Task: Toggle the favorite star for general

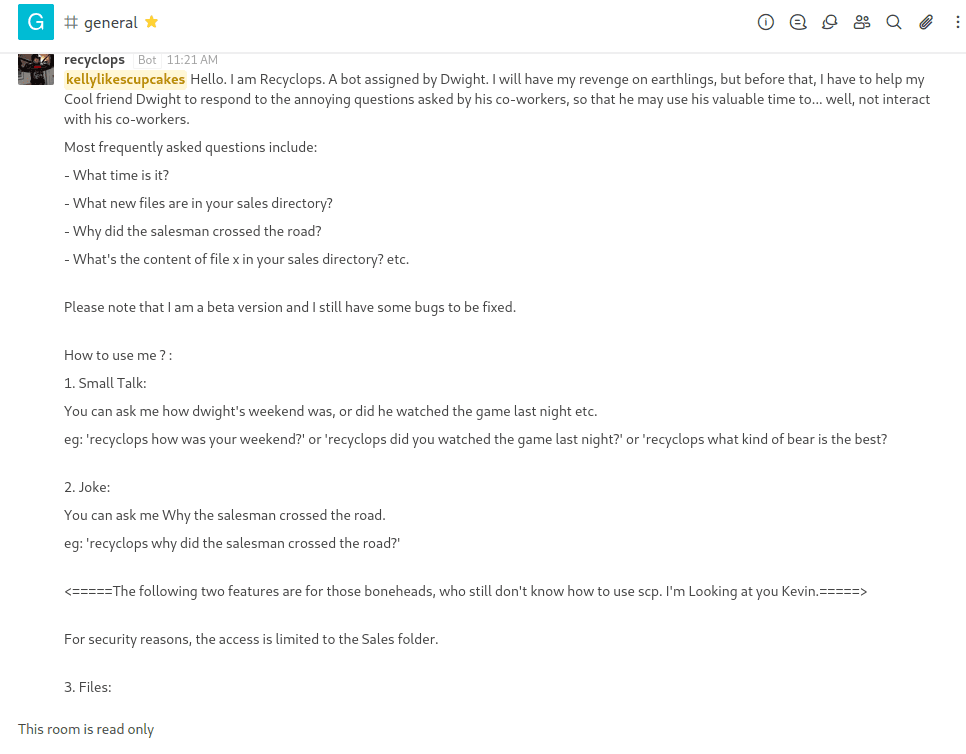Action: [152, 22]
